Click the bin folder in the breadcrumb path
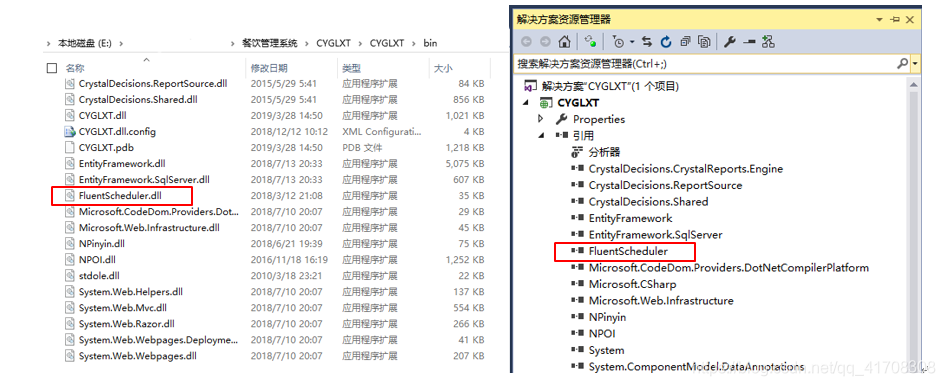 [430, 43]
